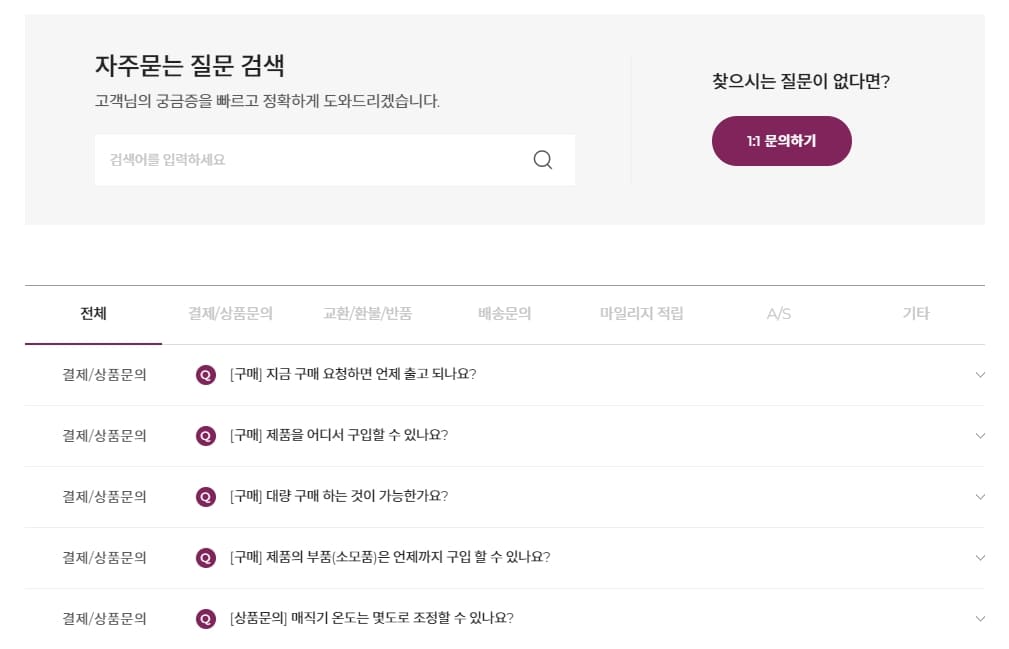The image size is (1009, 649).
Task: Switch to the 기타 tab
Action: [x=915, y=313]
